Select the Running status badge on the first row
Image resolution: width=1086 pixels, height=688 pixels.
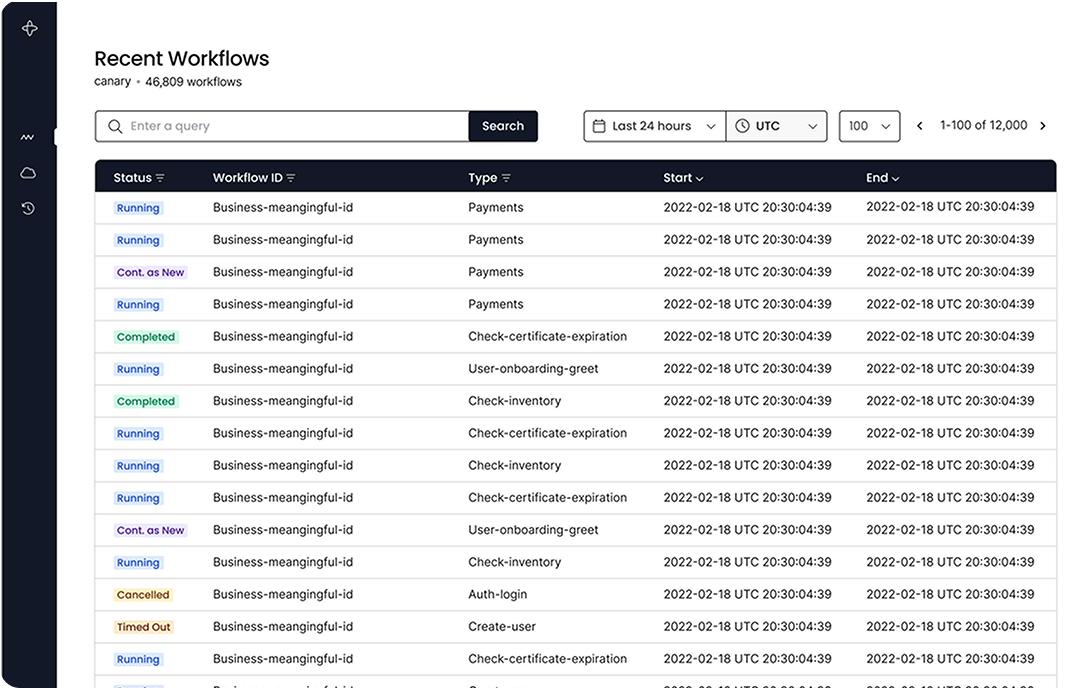pyautogui.click(x=138, y=207)
